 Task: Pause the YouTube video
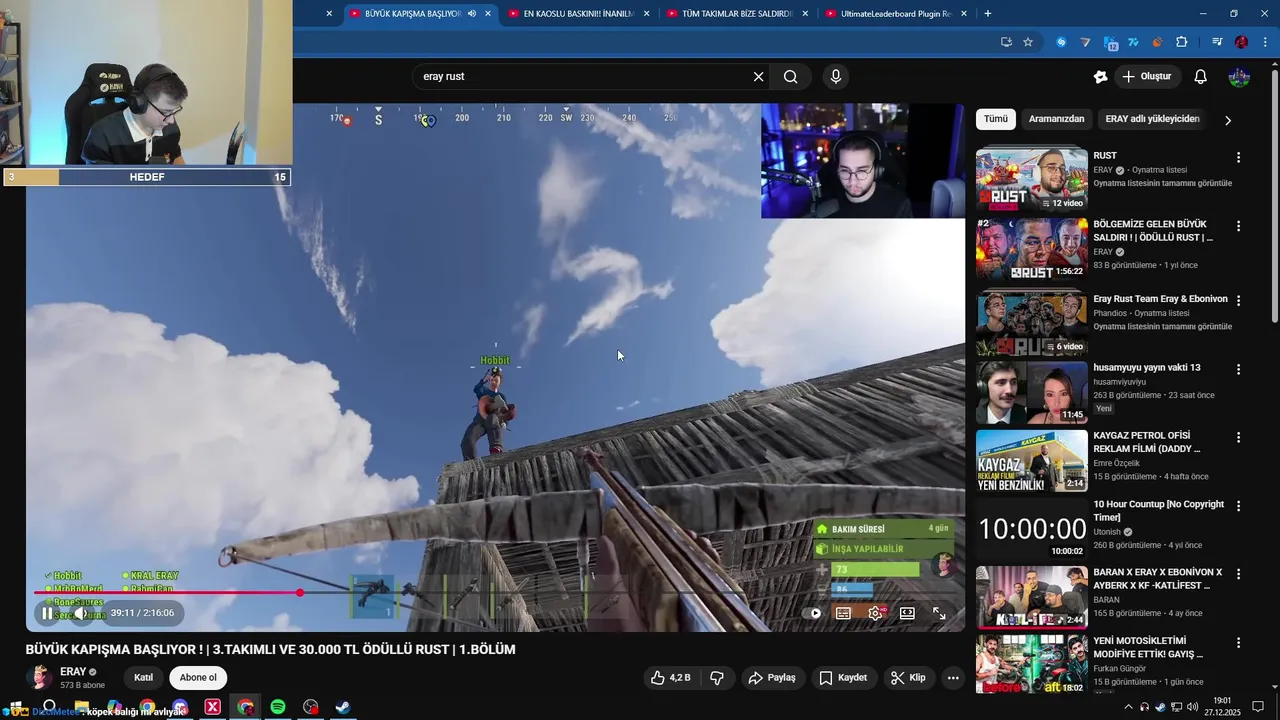(47, 613)
